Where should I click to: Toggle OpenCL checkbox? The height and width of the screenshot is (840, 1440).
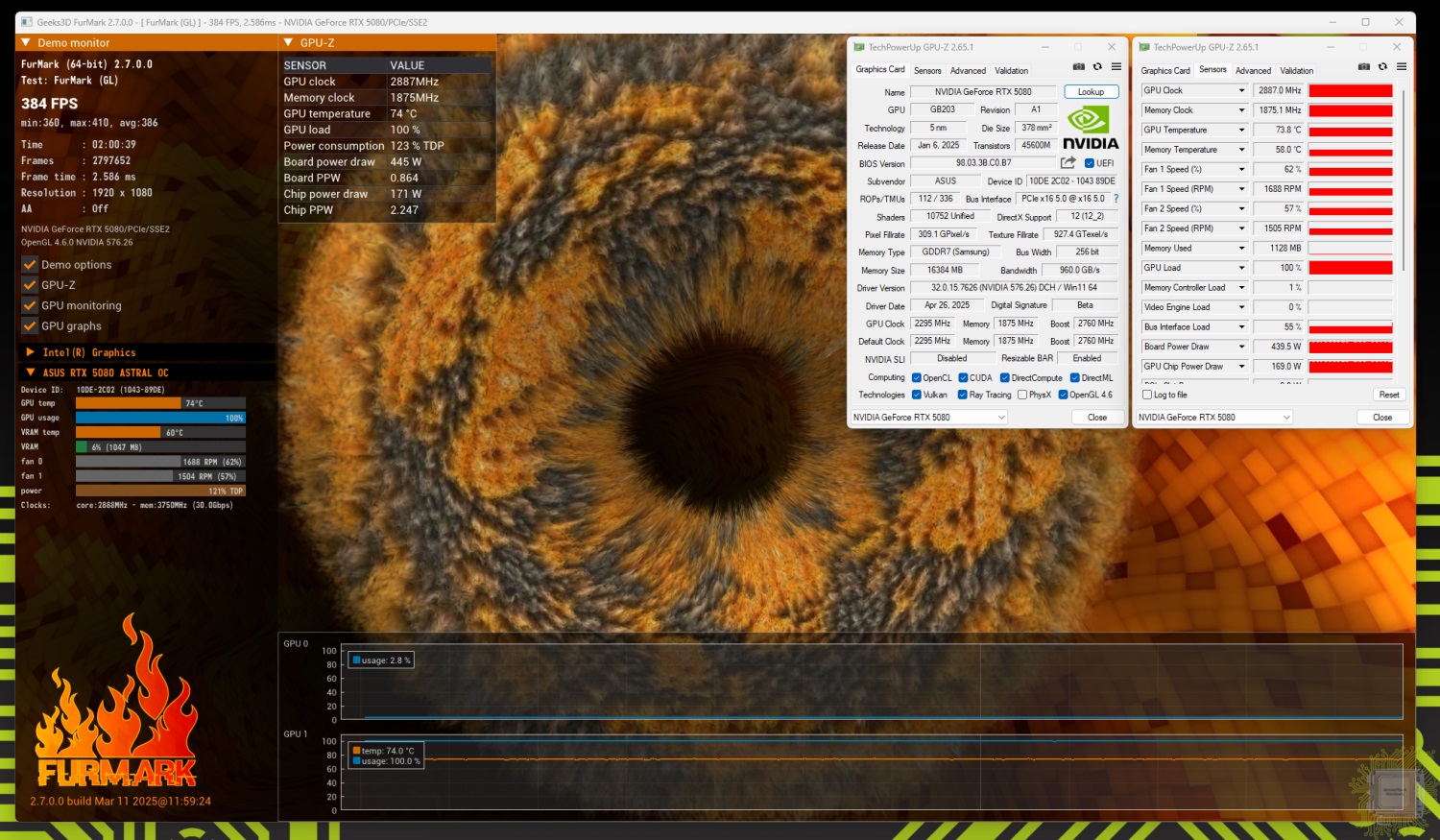917,378
